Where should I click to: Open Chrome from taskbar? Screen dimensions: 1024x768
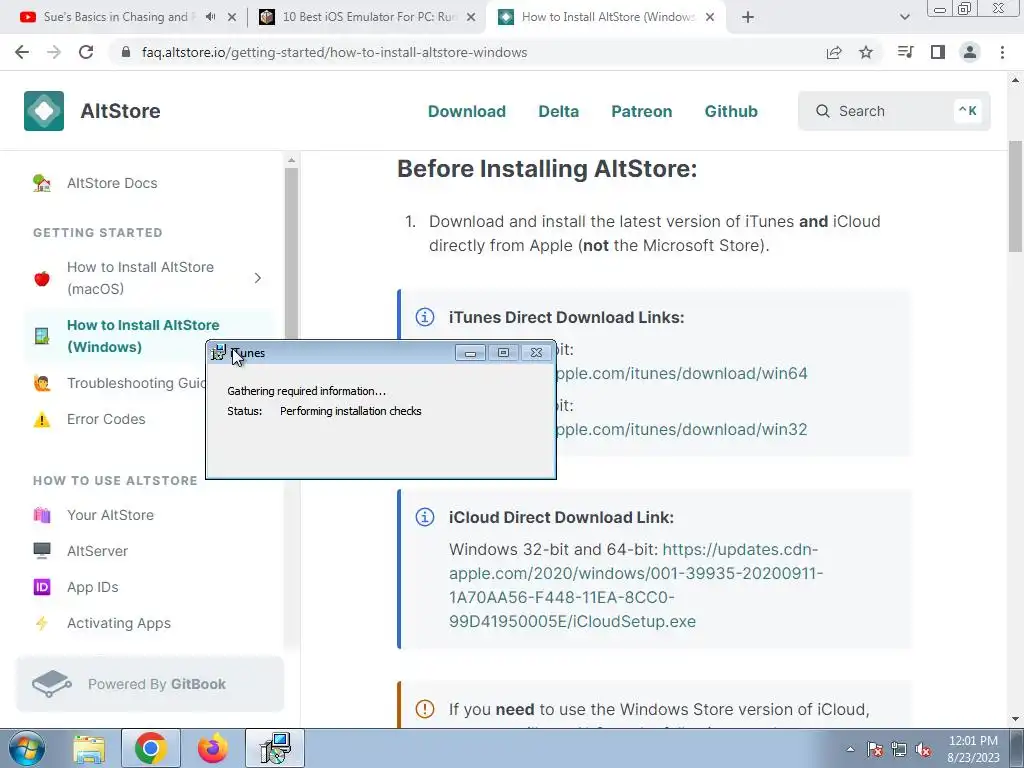[151, 748]
